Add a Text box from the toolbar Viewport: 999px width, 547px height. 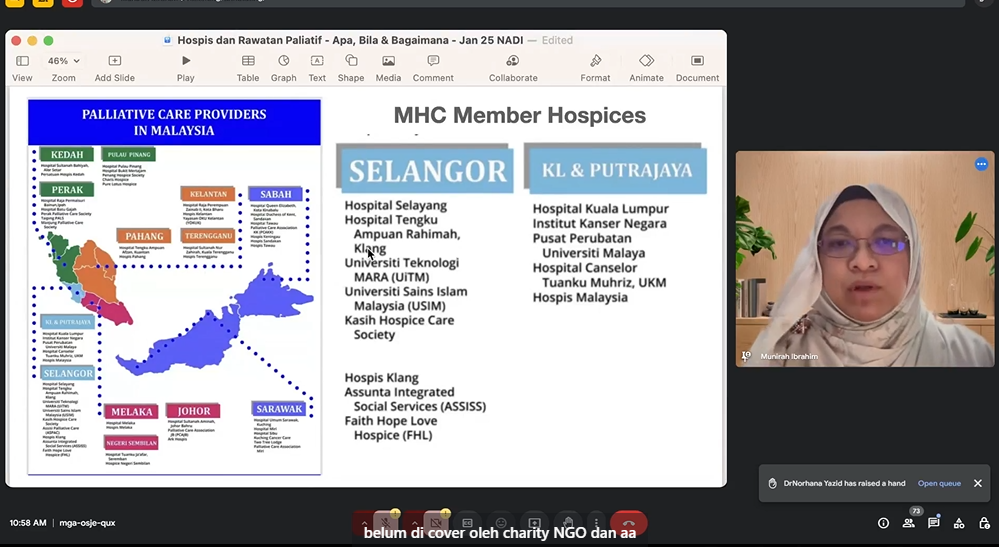tap(317, 61)
